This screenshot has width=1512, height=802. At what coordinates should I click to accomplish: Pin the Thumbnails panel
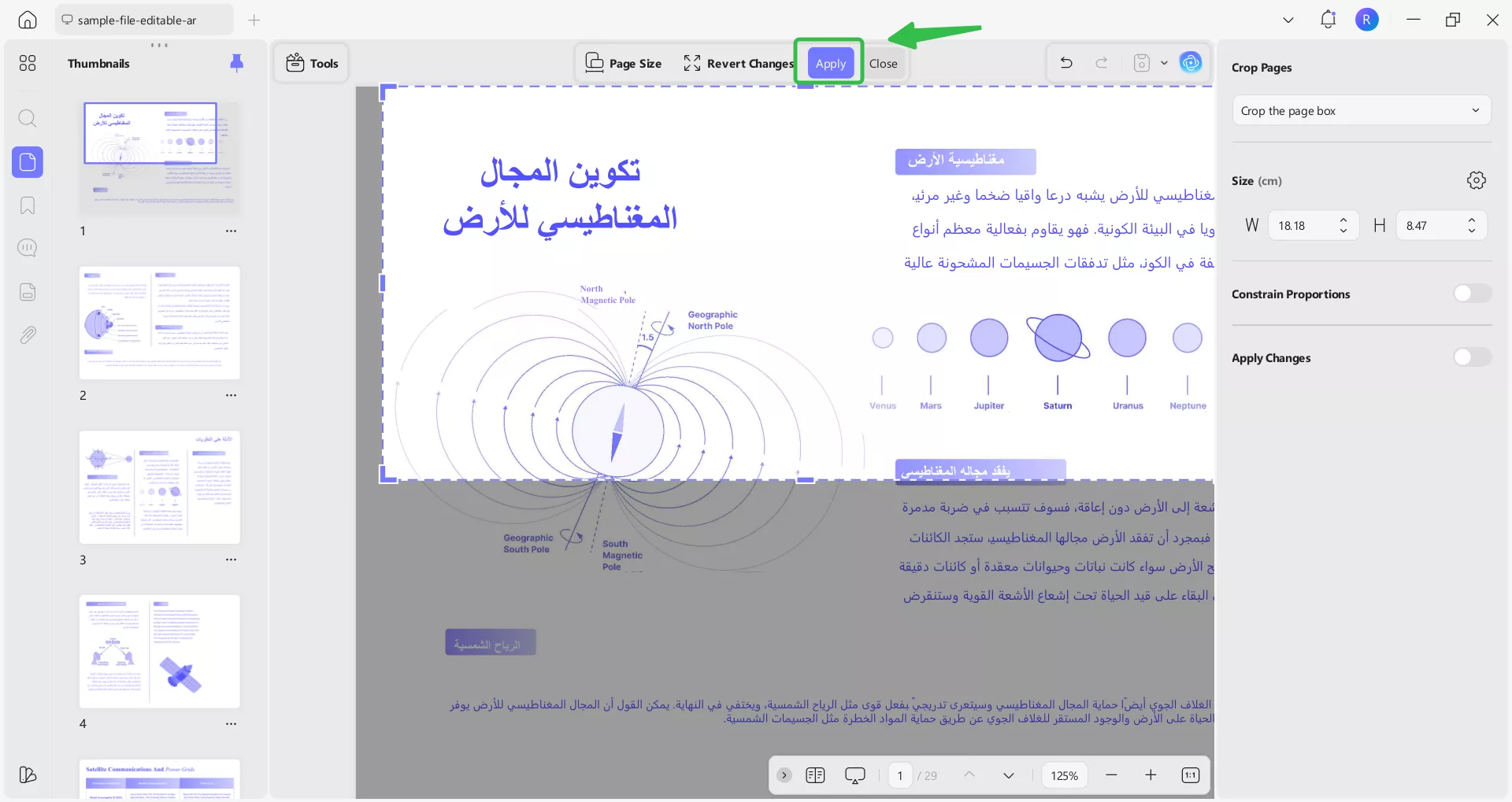237,63
